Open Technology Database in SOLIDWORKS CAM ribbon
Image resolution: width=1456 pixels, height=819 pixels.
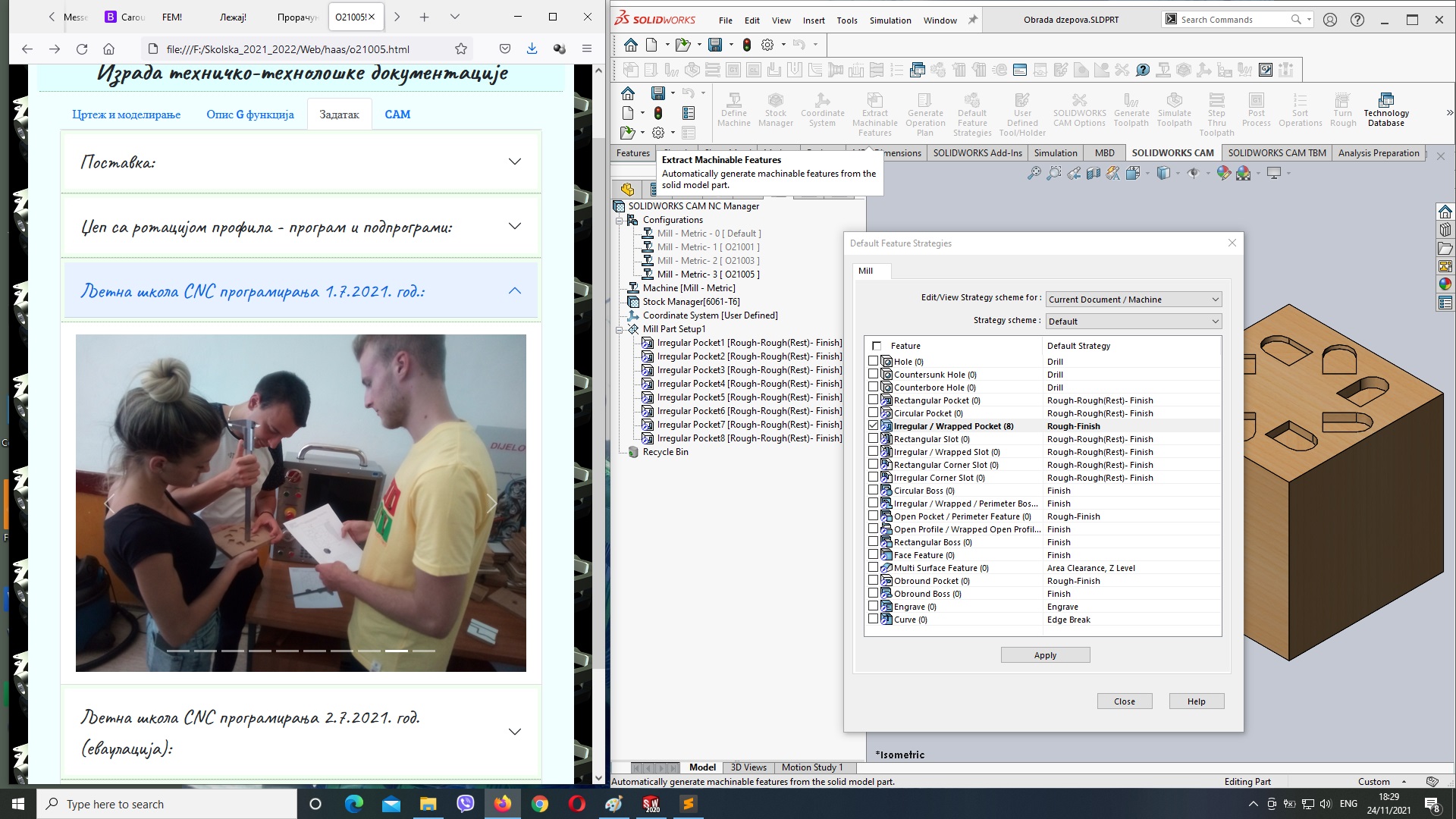coord(1385,111)
